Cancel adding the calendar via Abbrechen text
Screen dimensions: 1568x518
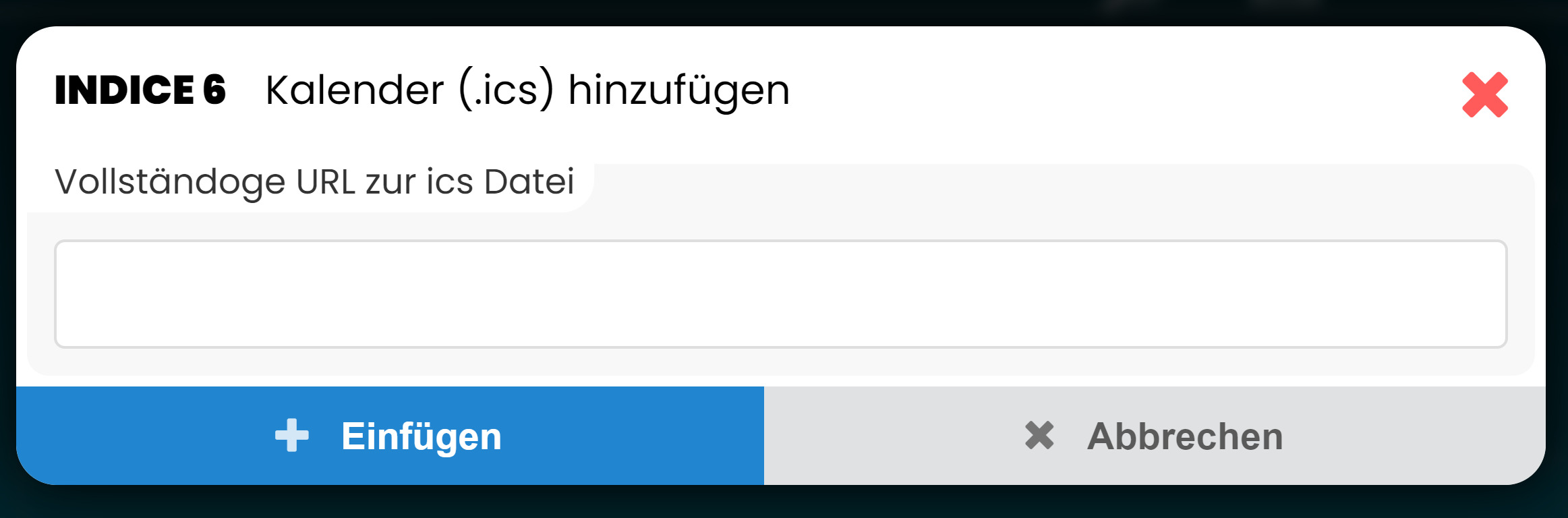[1185, 436]
